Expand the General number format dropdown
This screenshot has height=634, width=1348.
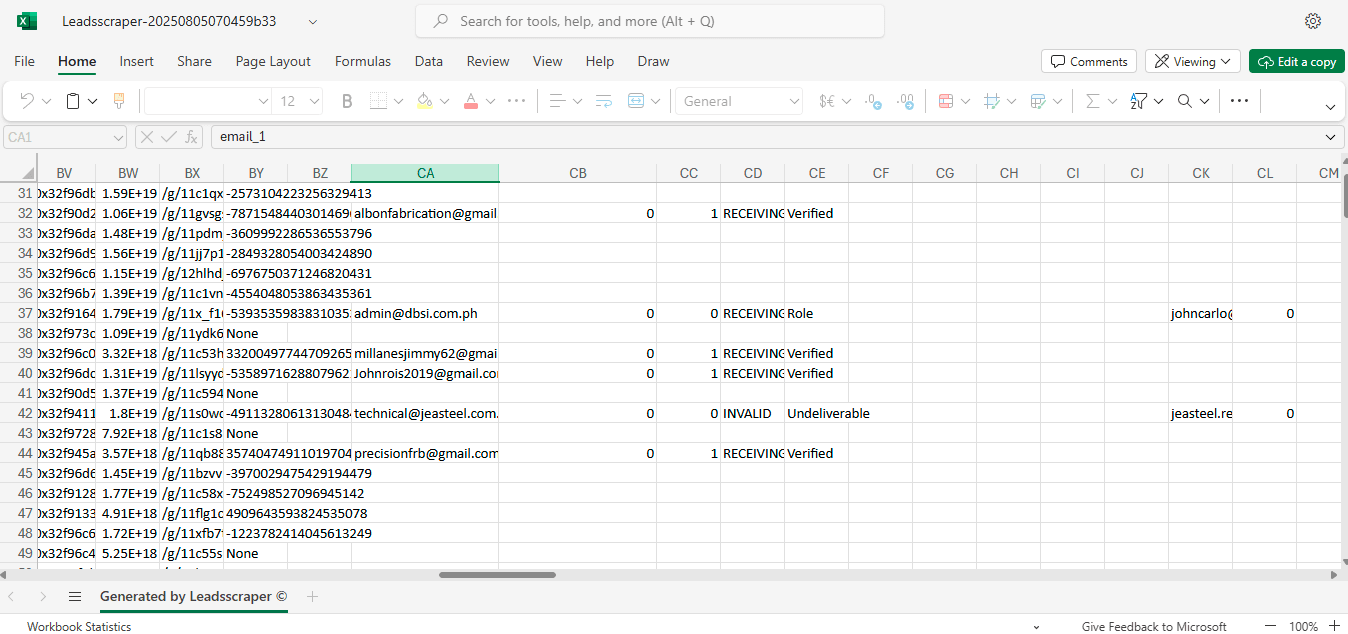794,101
